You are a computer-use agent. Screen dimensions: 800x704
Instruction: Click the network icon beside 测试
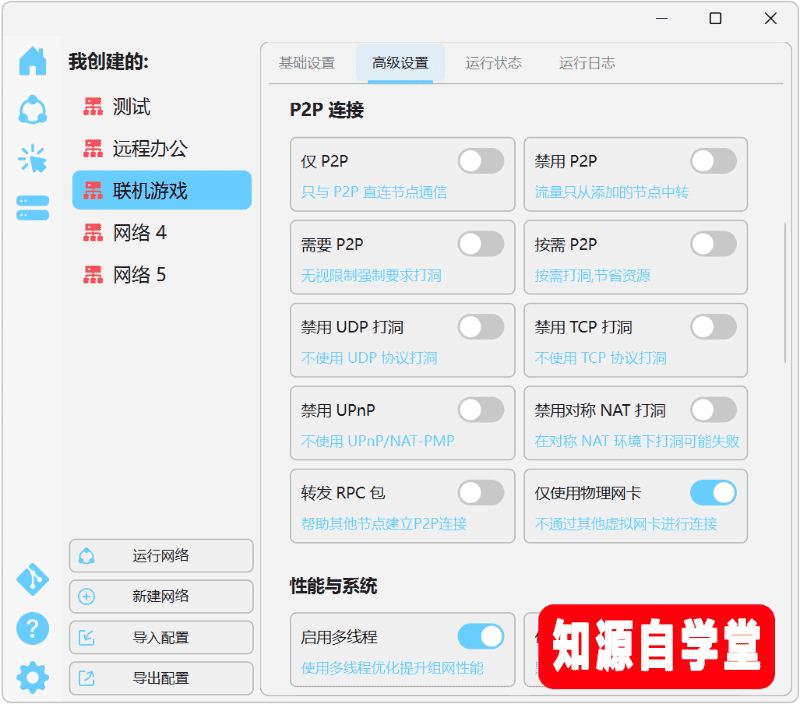point(93,107)
